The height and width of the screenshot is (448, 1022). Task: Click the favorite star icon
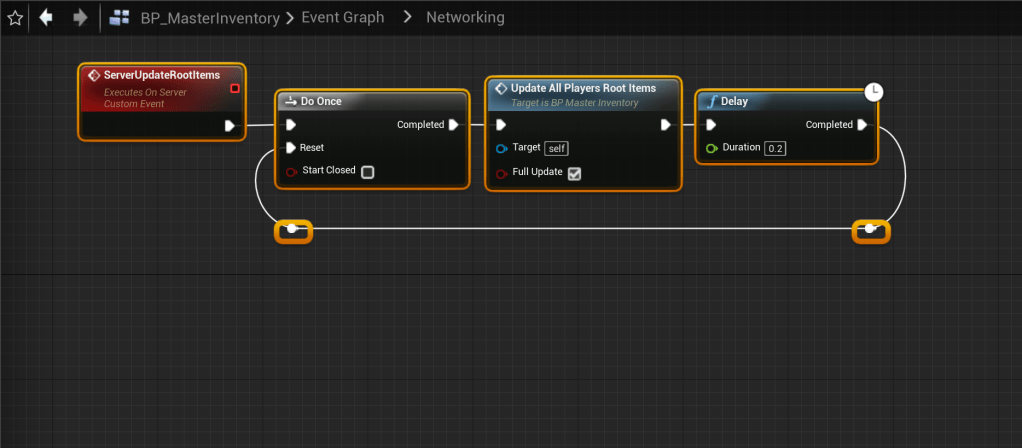(14, 17)
